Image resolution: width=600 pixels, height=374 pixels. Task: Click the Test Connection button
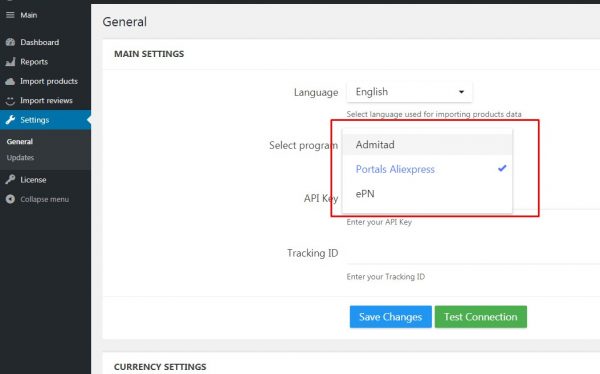point(481,317)
